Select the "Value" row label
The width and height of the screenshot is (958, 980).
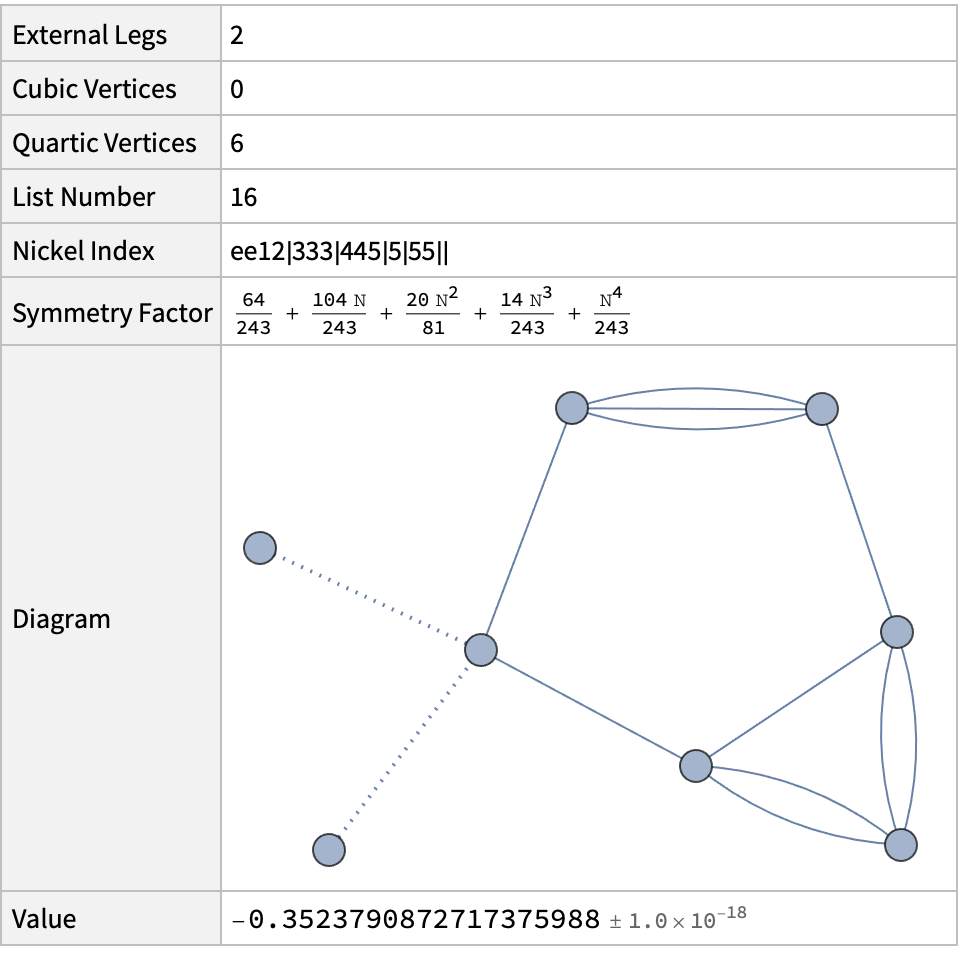coord(44,920)
